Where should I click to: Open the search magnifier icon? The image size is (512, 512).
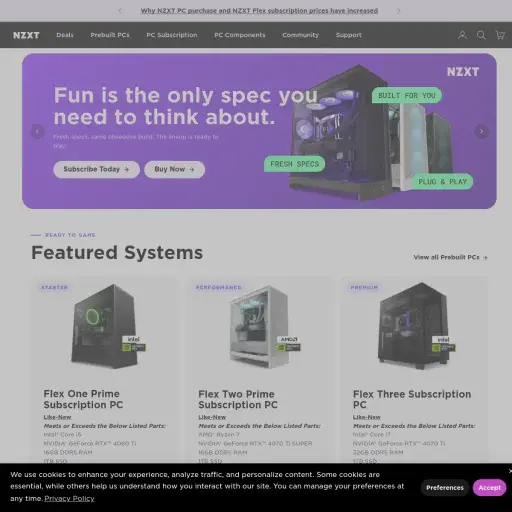(x=481, y=35)
